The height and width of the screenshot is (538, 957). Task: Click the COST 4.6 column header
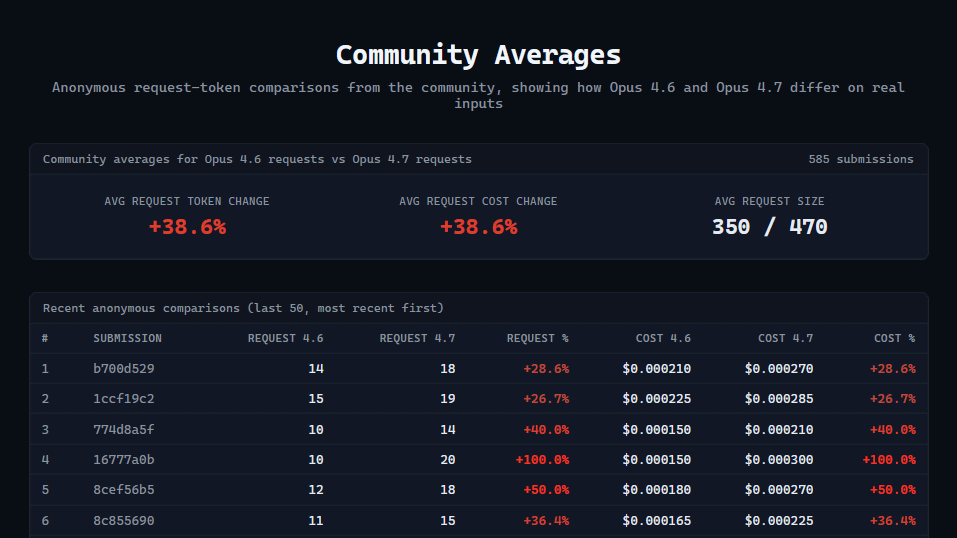tap(663, 338)
